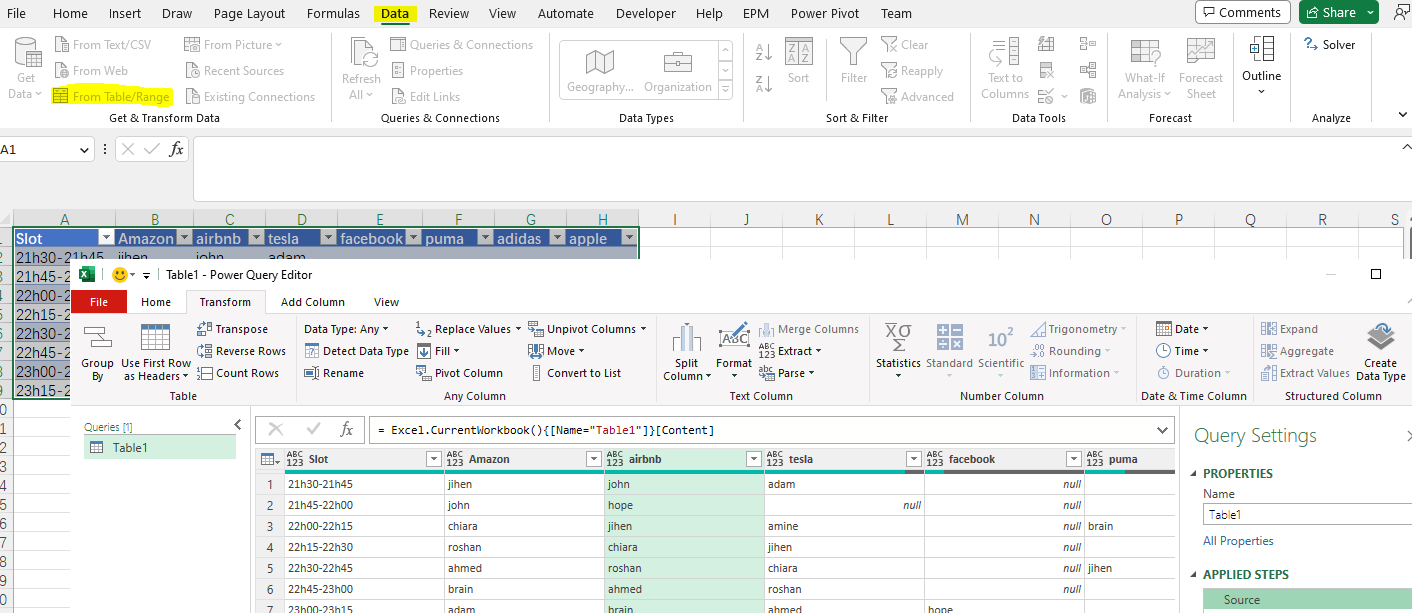Screen dimensions: 1412x613
Task: Switch to Formulas tab in Excel
Action: tap(335, 14)
